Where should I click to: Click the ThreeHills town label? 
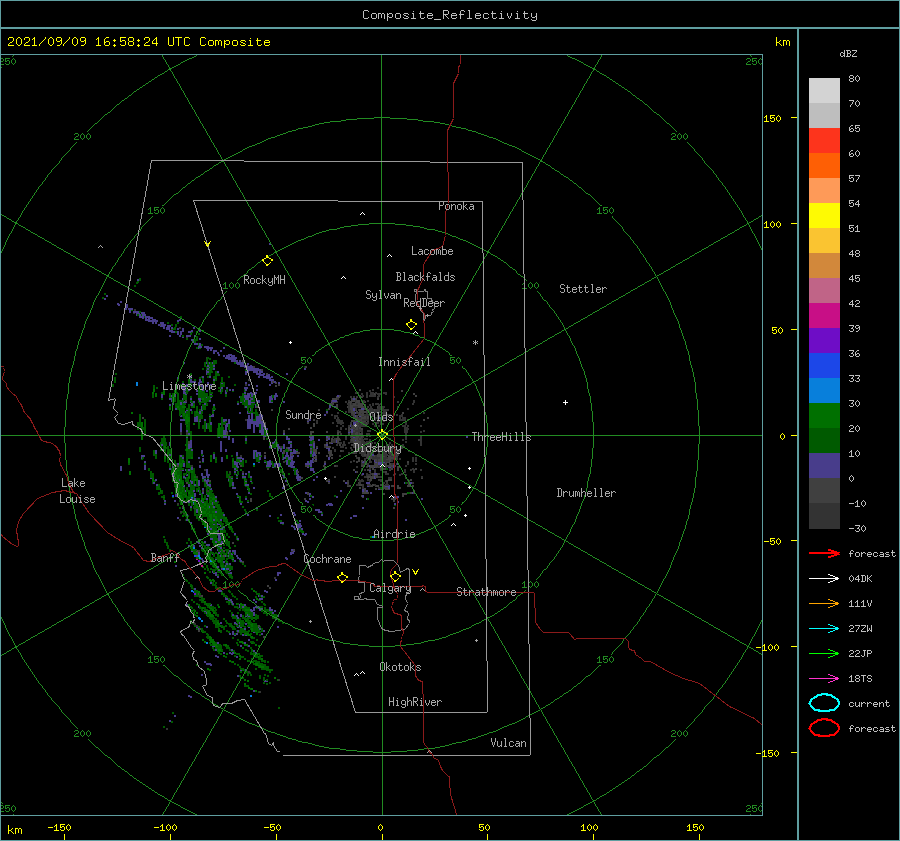coord(501,437)
